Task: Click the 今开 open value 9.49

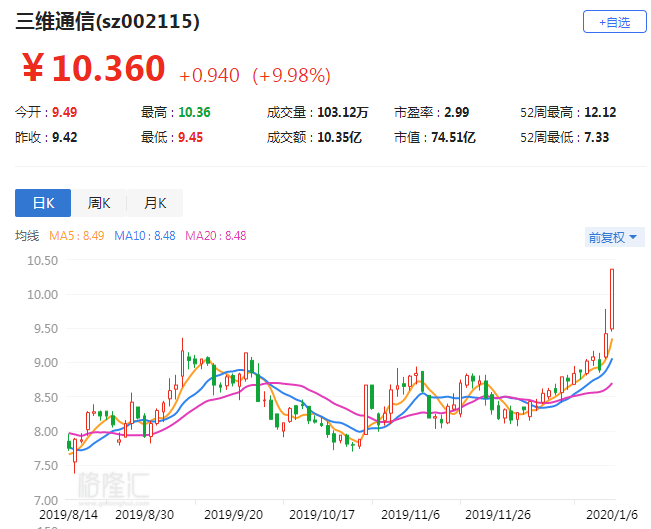Action: coord(64,112)
